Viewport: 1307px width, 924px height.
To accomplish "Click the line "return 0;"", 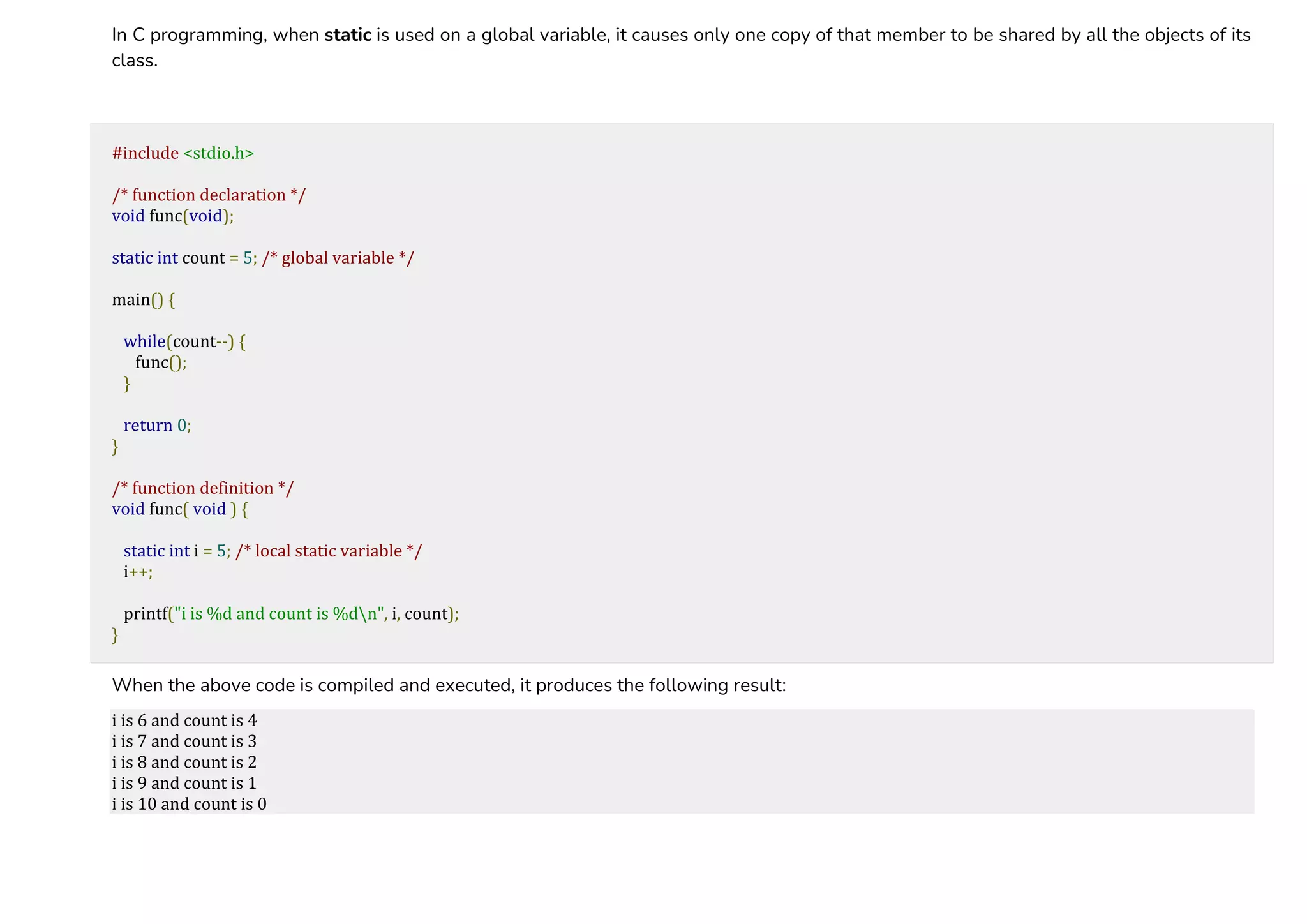I will (x=157, y=426).
